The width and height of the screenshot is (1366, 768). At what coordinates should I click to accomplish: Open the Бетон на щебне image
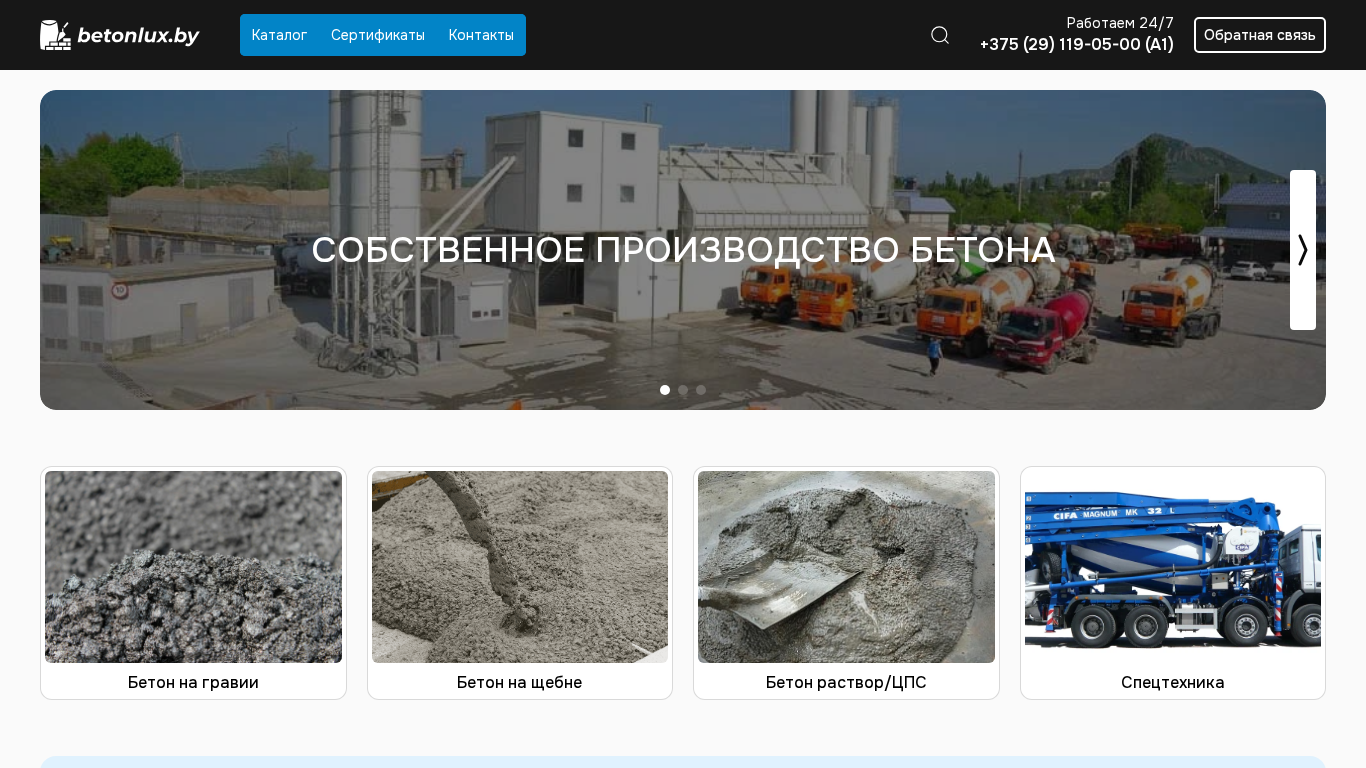tap(520, 567)
